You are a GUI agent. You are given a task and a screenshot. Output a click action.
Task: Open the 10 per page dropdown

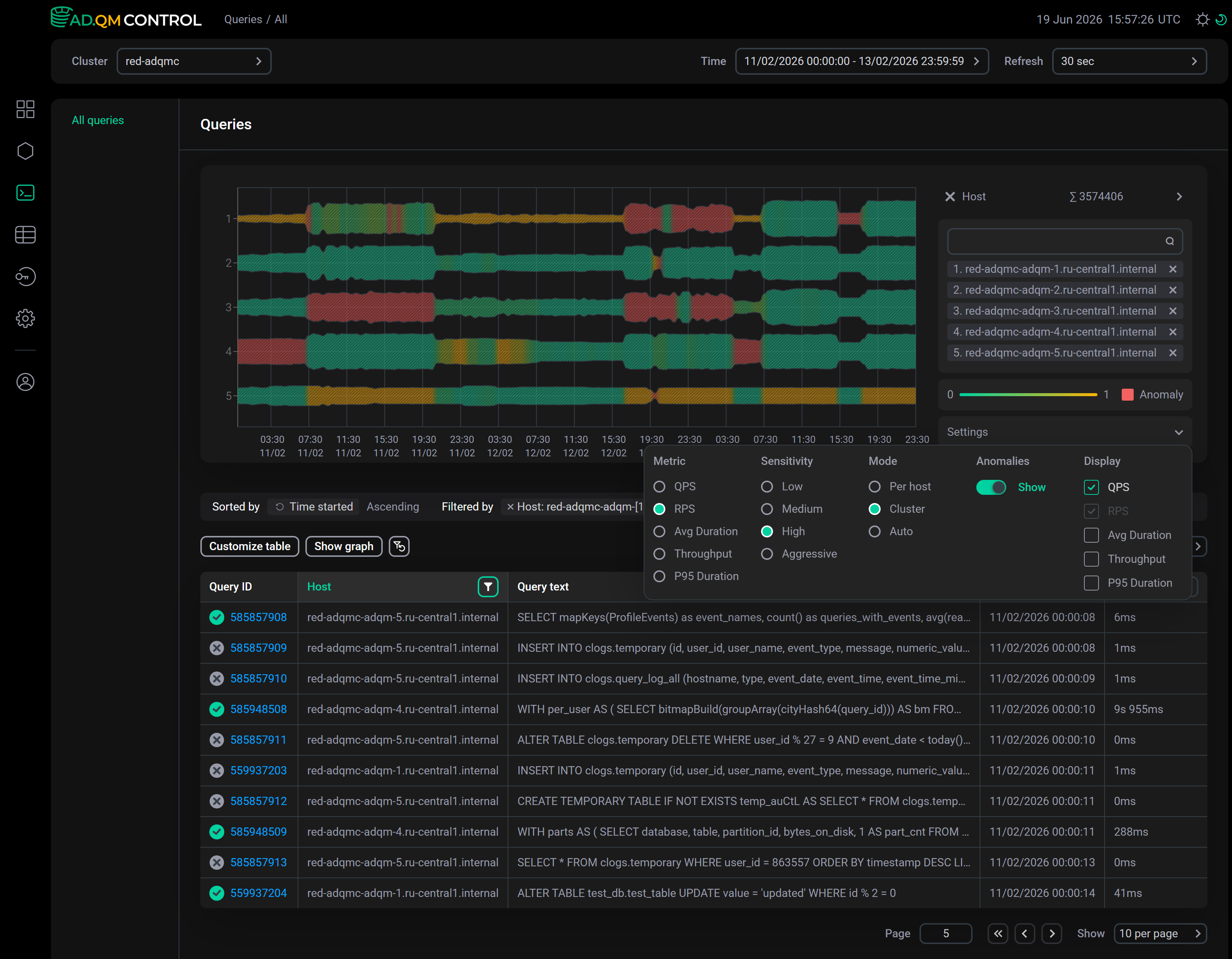point(1160,934)
